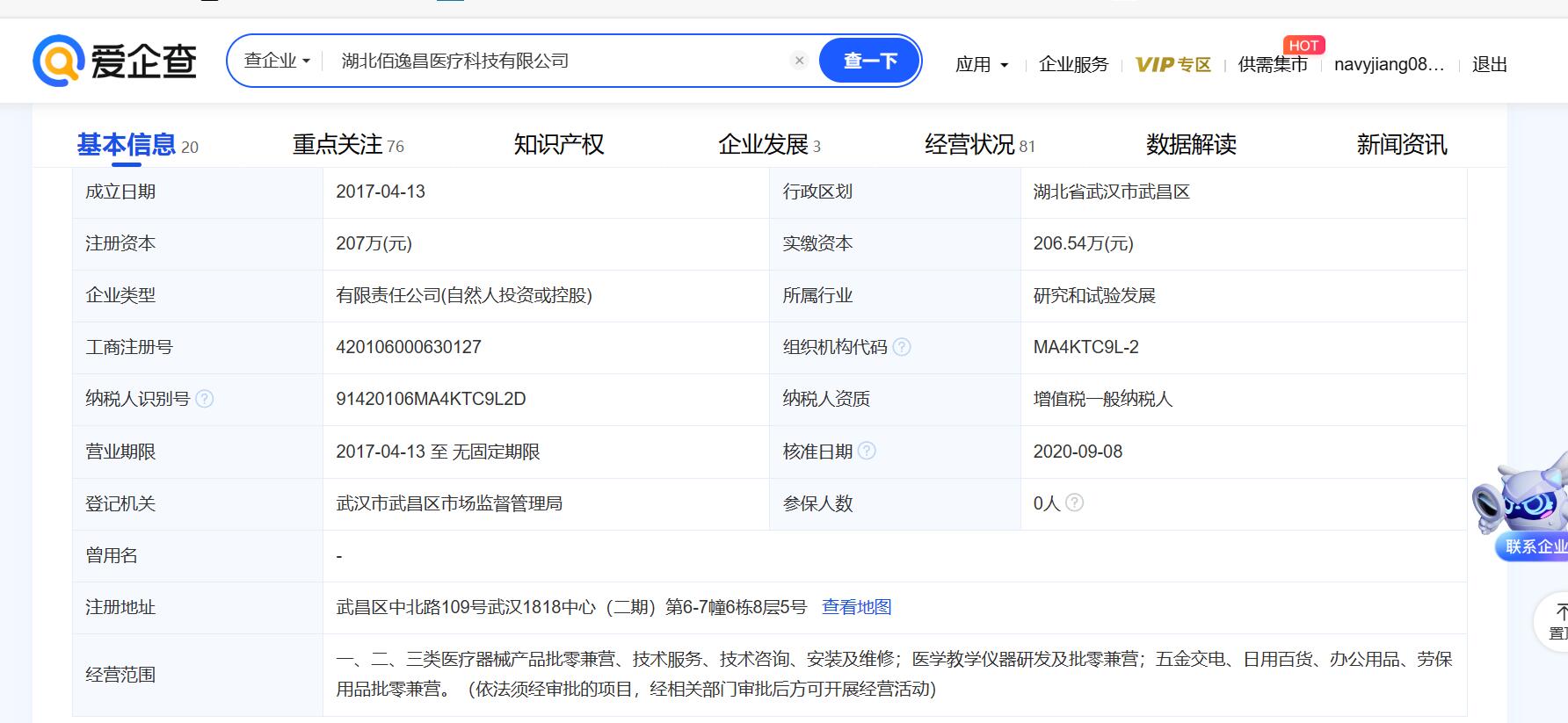Open the 查看地图 link
1568x723 pixels.
[x=856, y=607]
